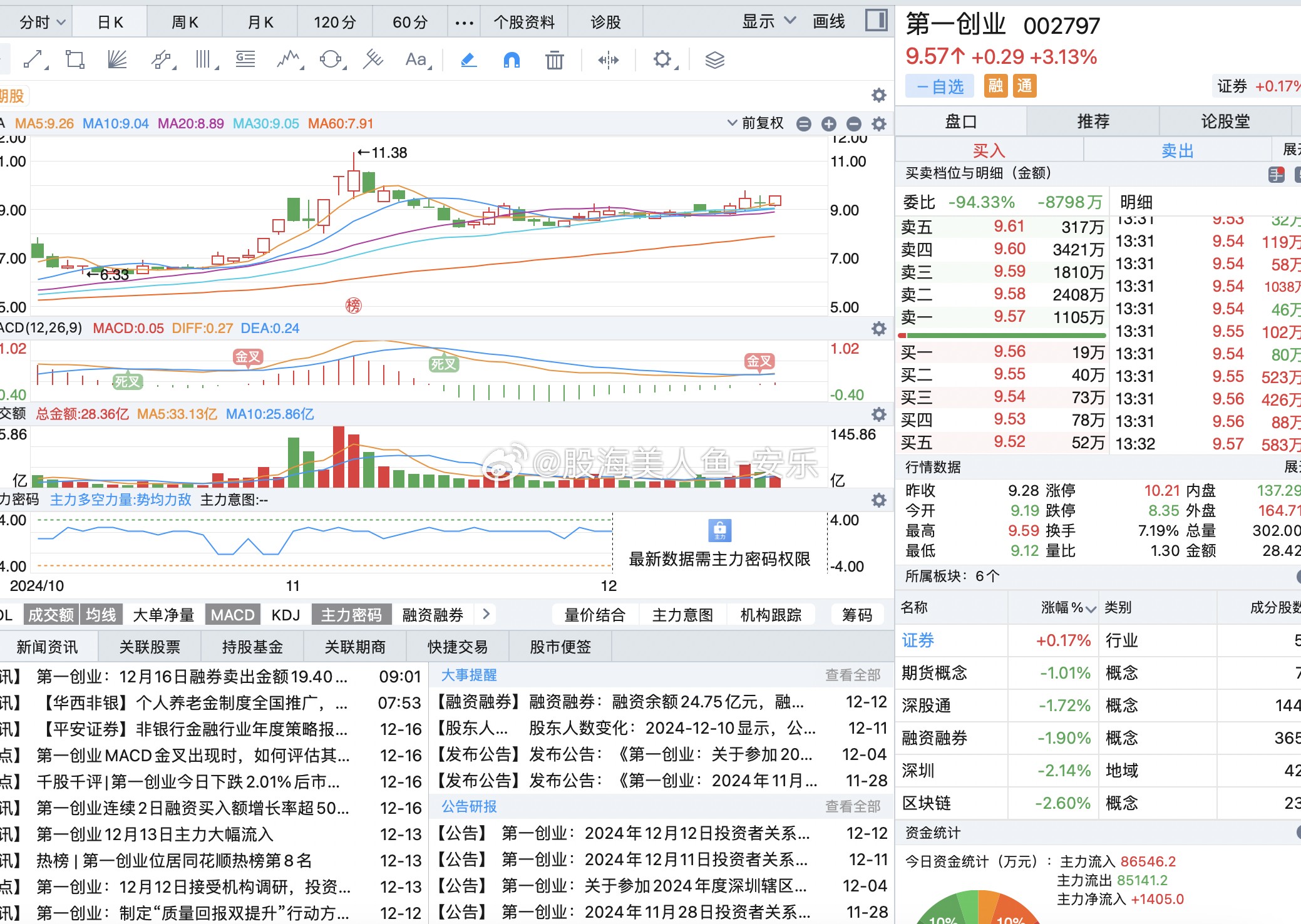Screen dimensions: 1301x924
Task: Click the order detail list icon
Action: click(x=1277, y=175)
